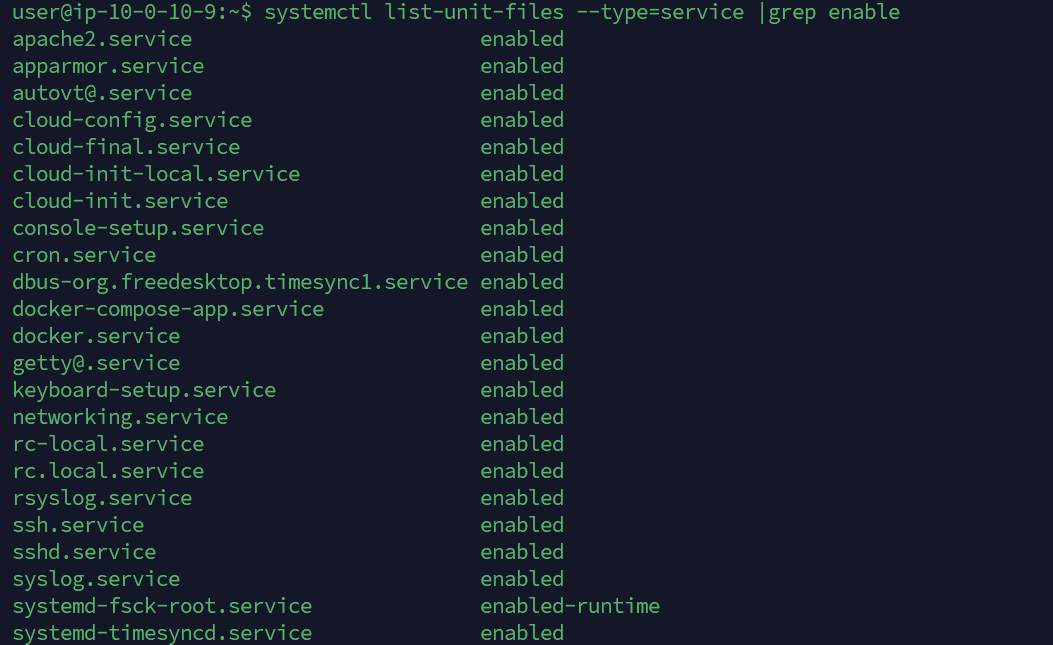Click the docker.service entry

[96, 336]
